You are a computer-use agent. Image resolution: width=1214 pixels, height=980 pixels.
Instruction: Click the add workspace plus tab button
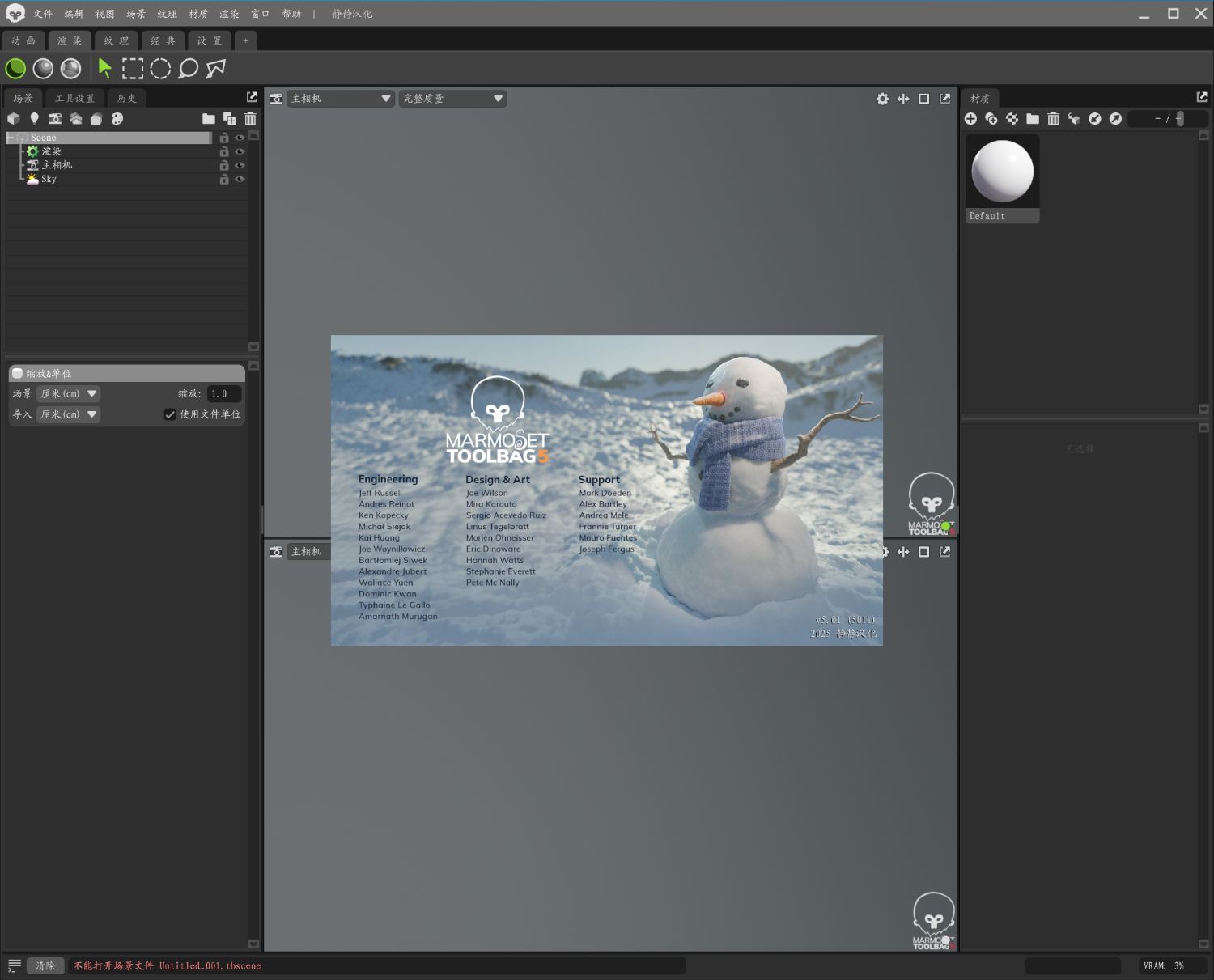[x=246, y=40]
